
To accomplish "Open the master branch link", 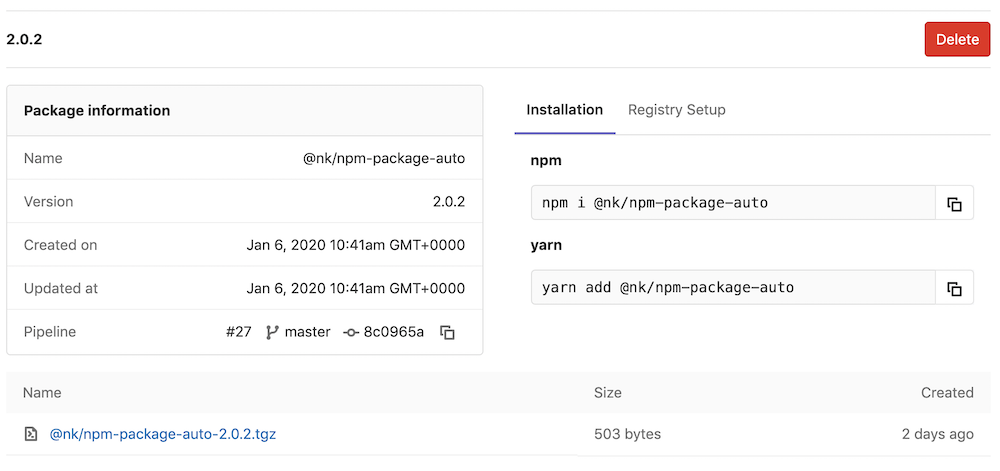I will click(307, 332).
